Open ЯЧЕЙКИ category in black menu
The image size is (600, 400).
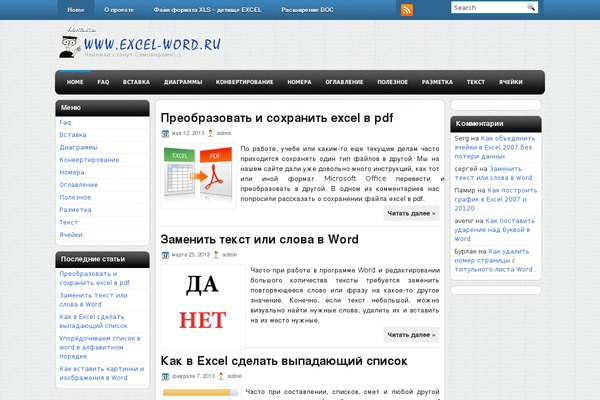510,82
